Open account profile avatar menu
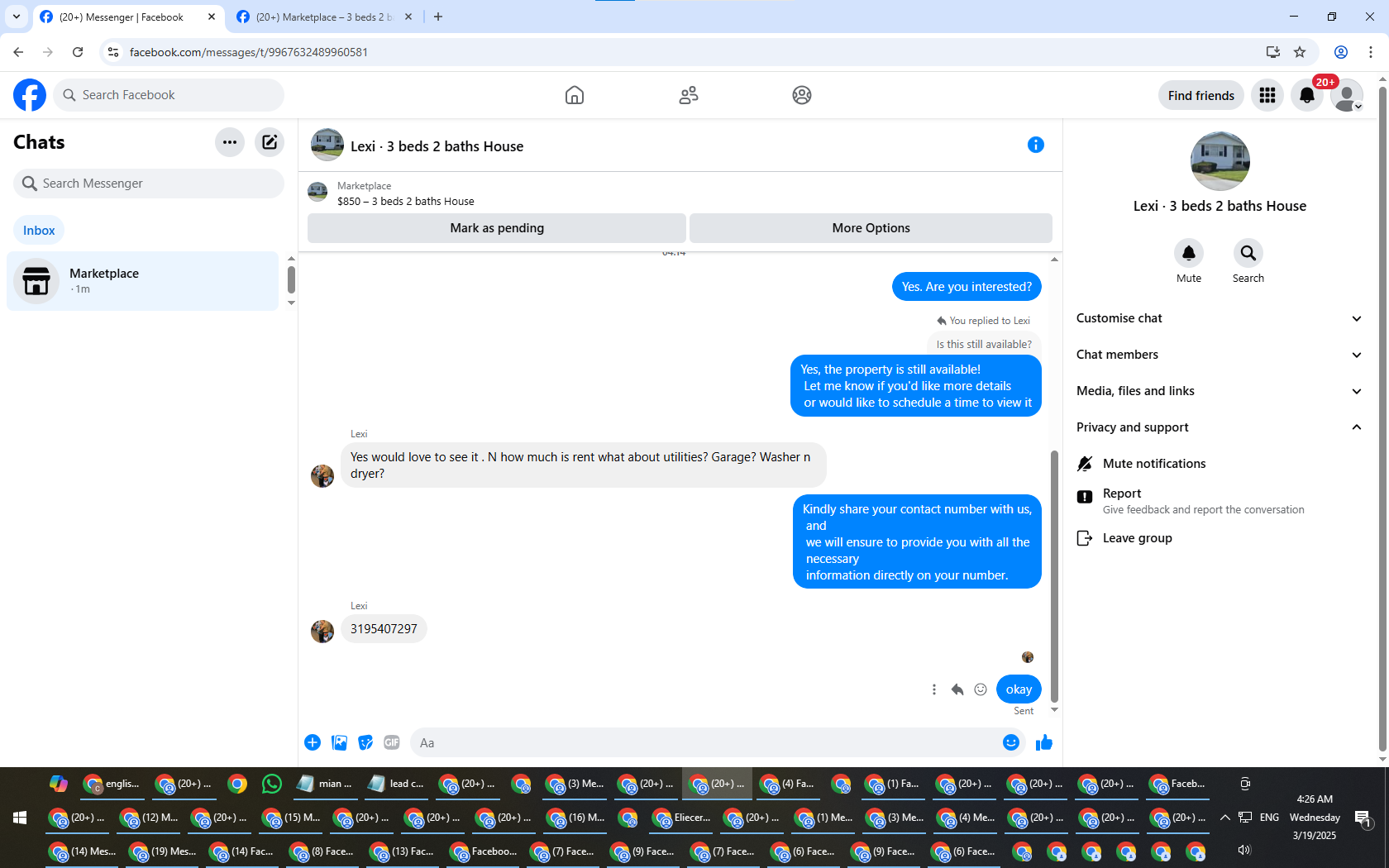This screenshot has height=868, width=1389. coord(1347,95)
